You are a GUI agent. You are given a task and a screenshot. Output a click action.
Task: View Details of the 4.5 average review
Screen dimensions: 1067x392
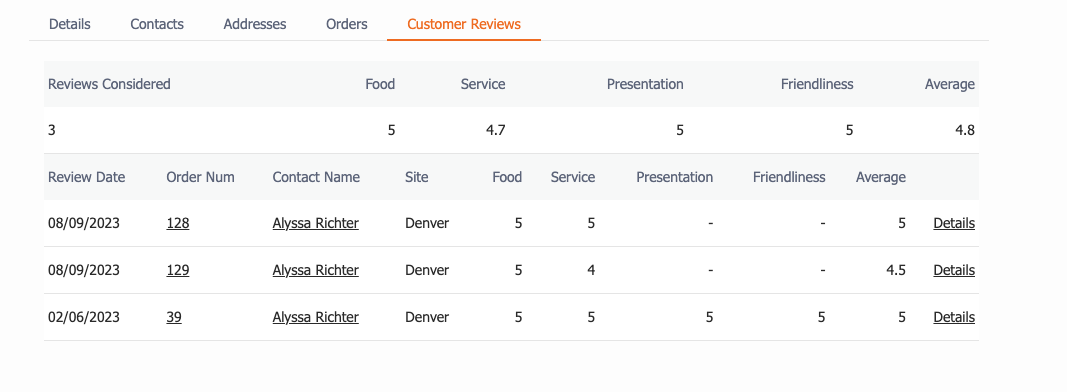pyautogui.click(x=954, y=270)
